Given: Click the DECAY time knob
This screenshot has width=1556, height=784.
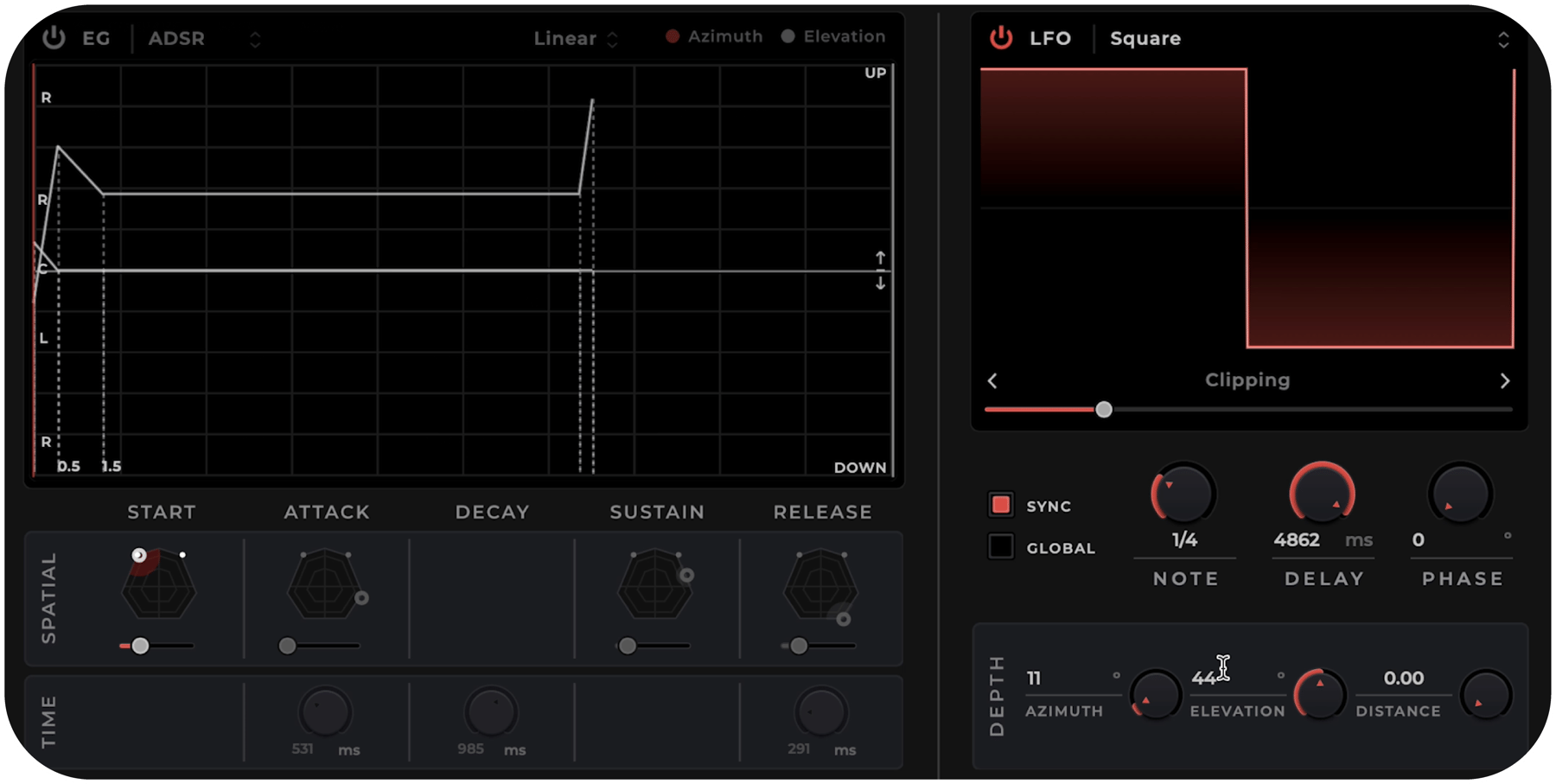Looking at the screenshot, I should [x=491, y=712].
